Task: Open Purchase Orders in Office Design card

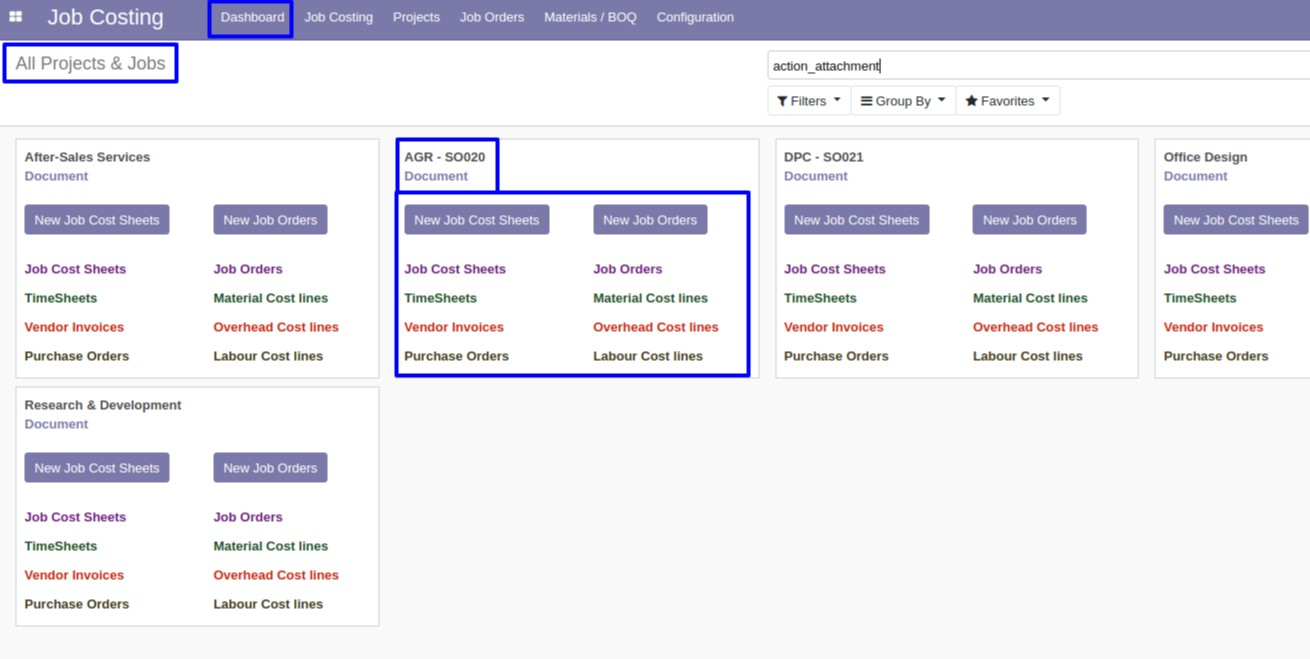Action: point(1217,356)
